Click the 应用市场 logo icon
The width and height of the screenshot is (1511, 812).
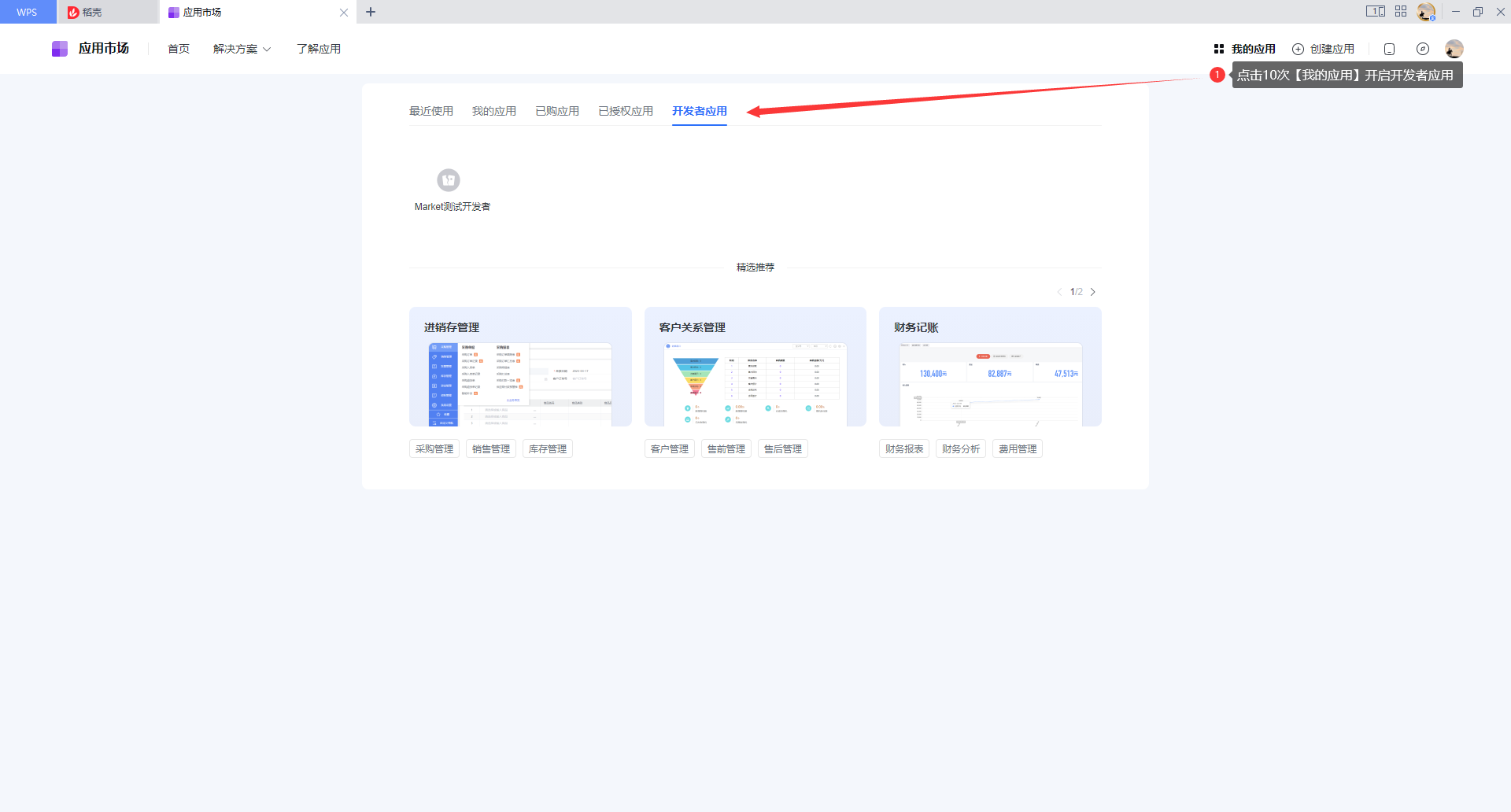(x=60, y=49)
